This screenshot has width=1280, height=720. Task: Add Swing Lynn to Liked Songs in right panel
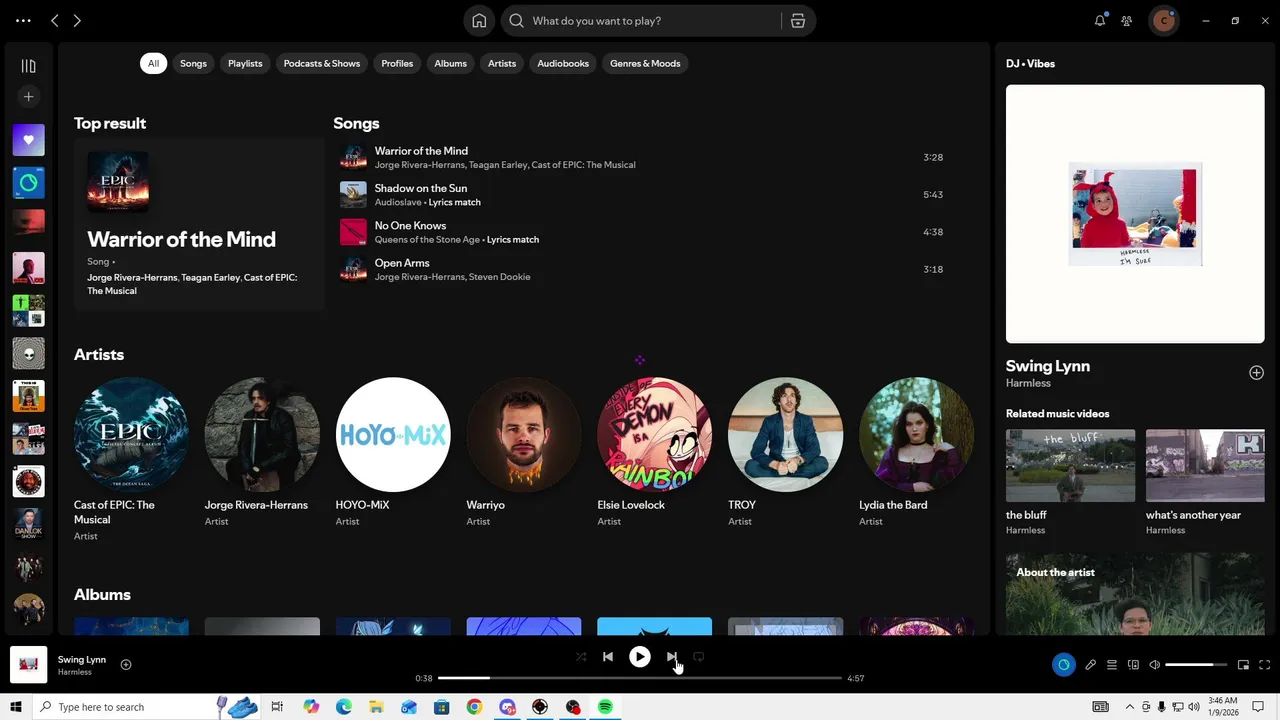(1256, 373)
